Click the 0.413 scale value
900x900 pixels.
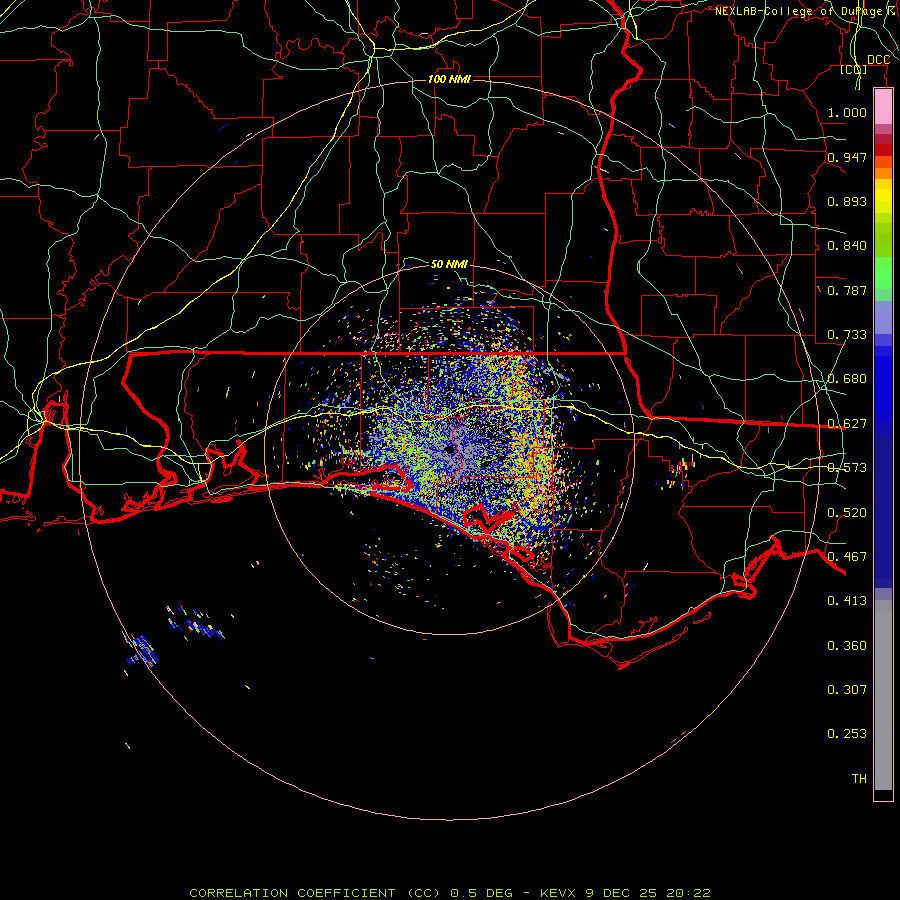(847, 600)
